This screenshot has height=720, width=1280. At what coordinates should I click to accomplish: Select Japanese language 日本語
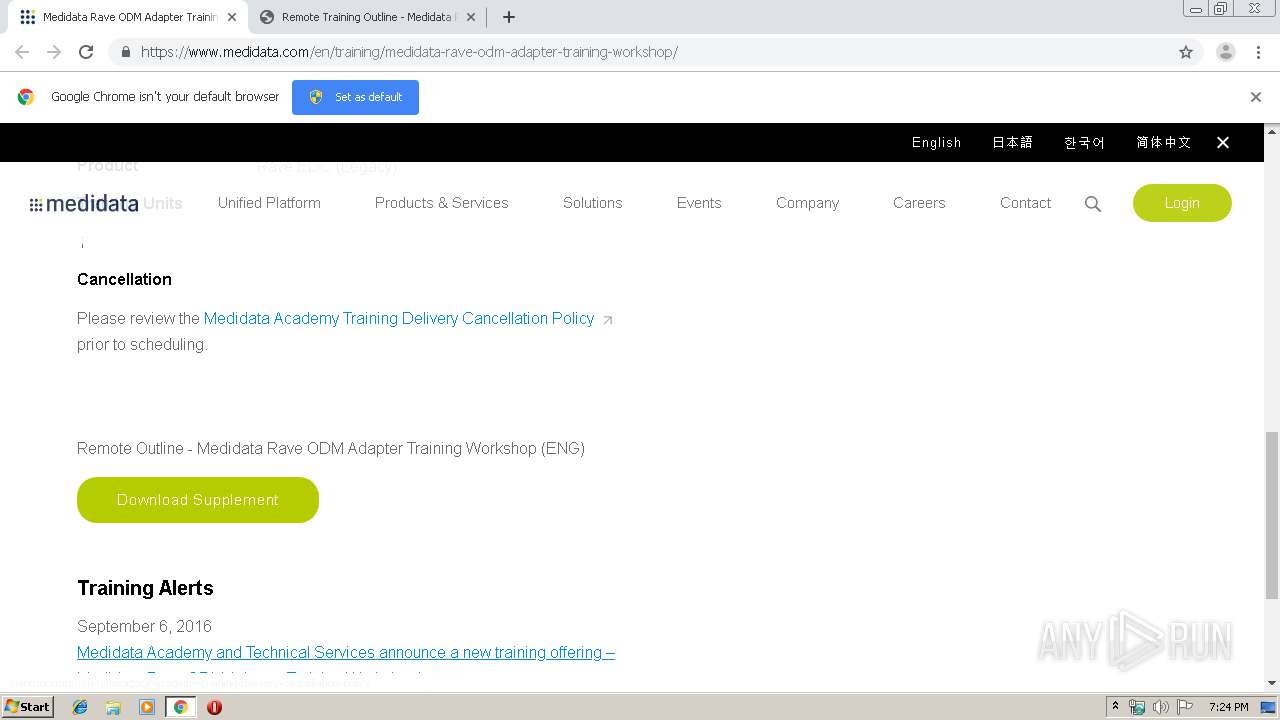1012,143
